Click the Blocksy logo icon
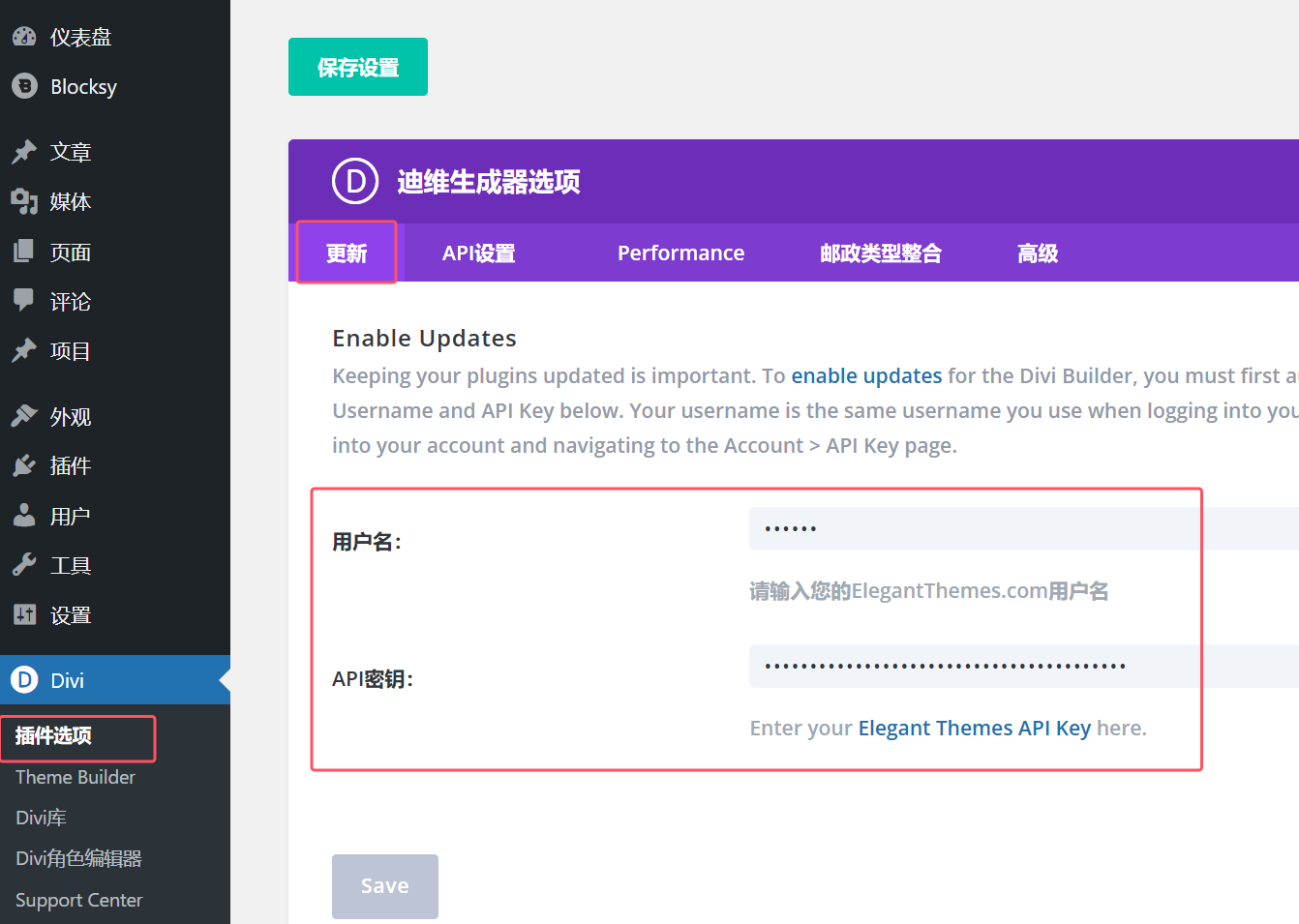The image size is (1299, 924). tap(24, 86)
